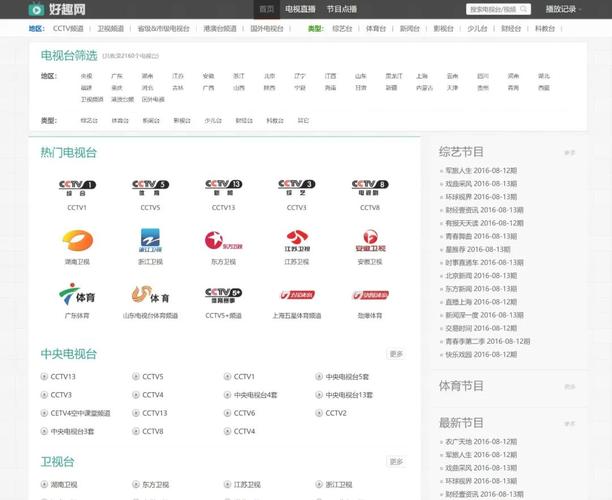Viewport: 612px width, 500px height.
Task: Open 青春季第二季 2016-08-12期
Action: click(x=488, y=342)
